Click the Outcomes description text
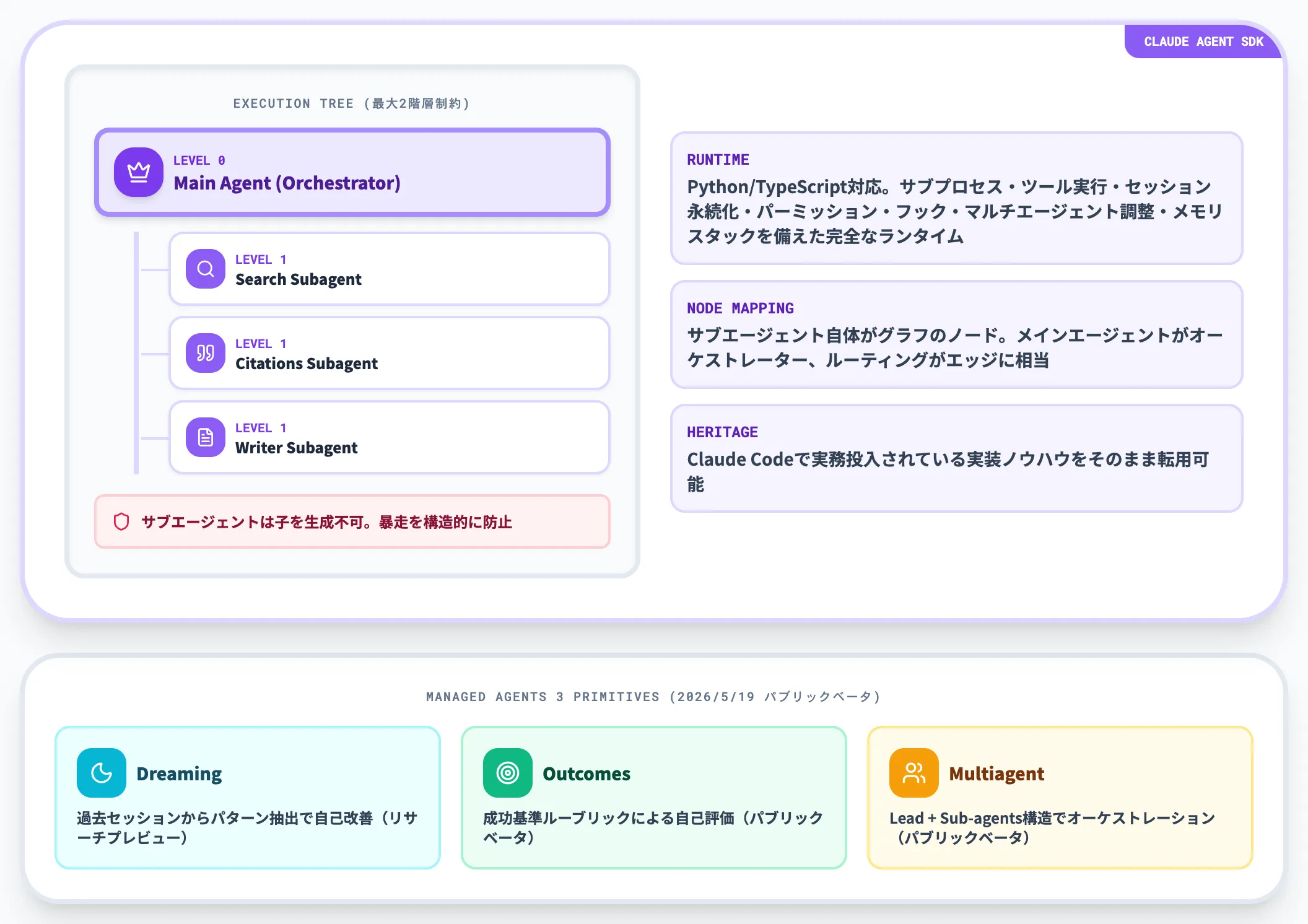This screenshot has width=1308, height=924. point(653,827)
